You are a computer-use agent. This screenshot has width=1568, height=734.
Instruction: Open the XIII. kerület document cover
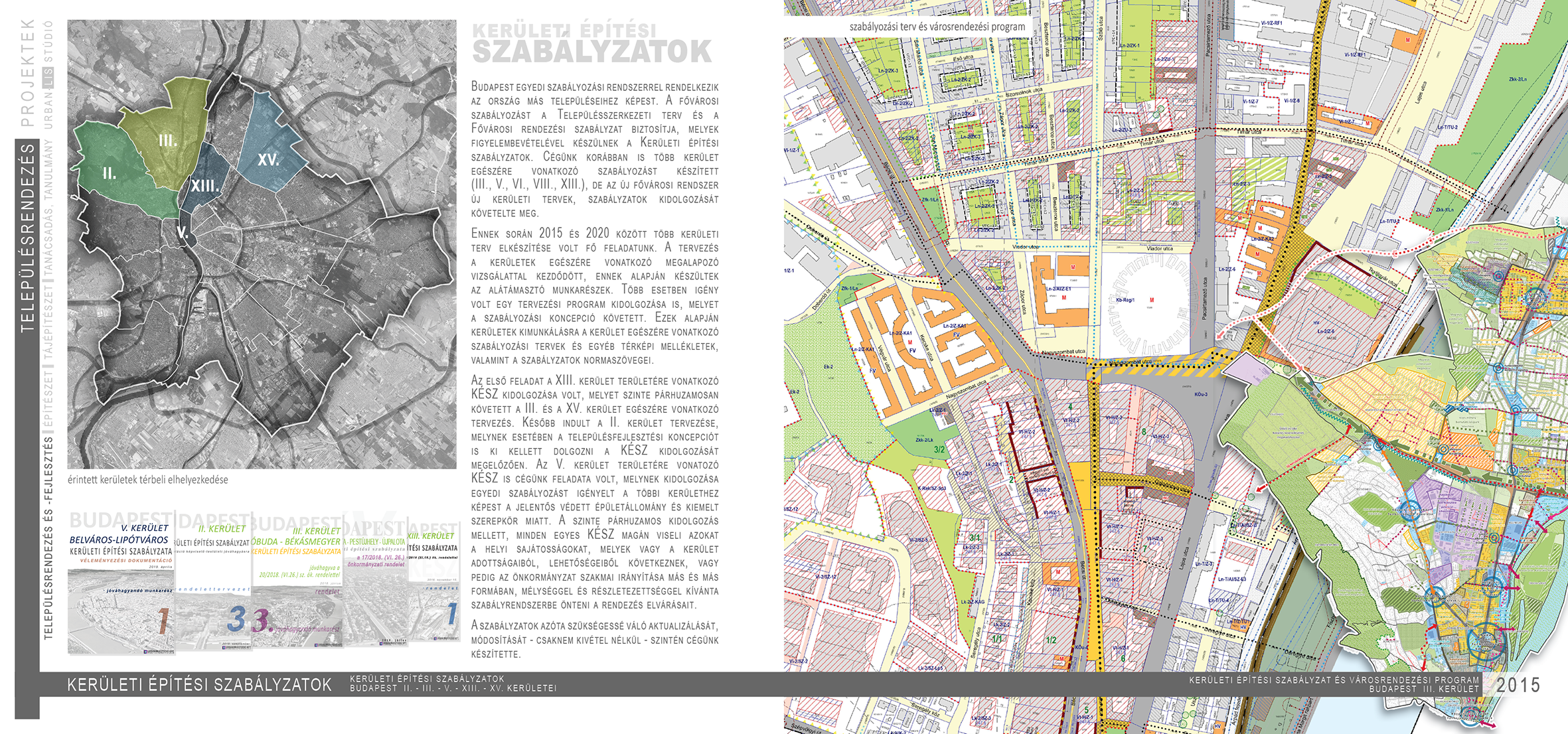point(433,581)
